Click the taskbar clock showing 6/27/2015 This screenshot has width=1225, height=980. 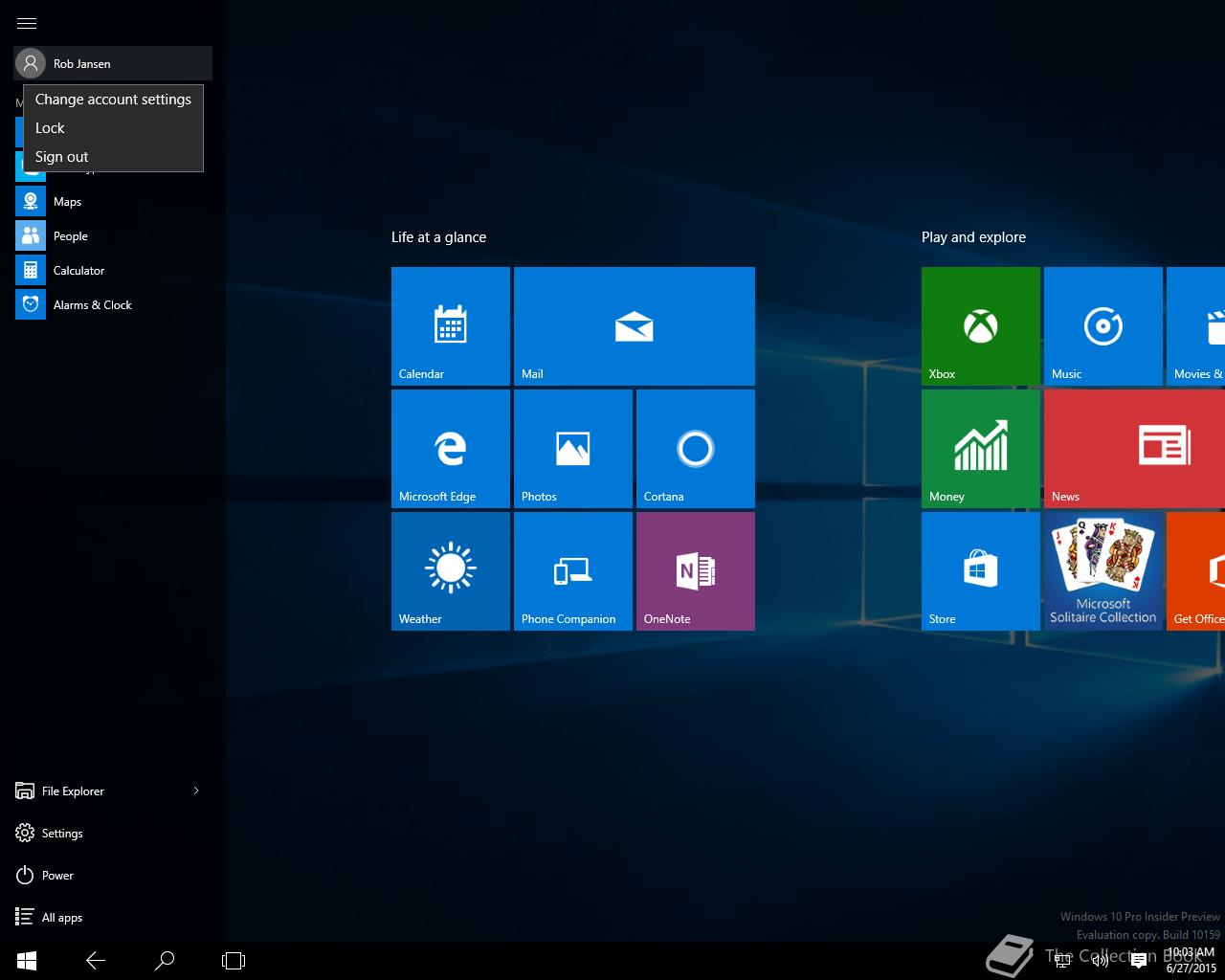[x=1191, y=961]
